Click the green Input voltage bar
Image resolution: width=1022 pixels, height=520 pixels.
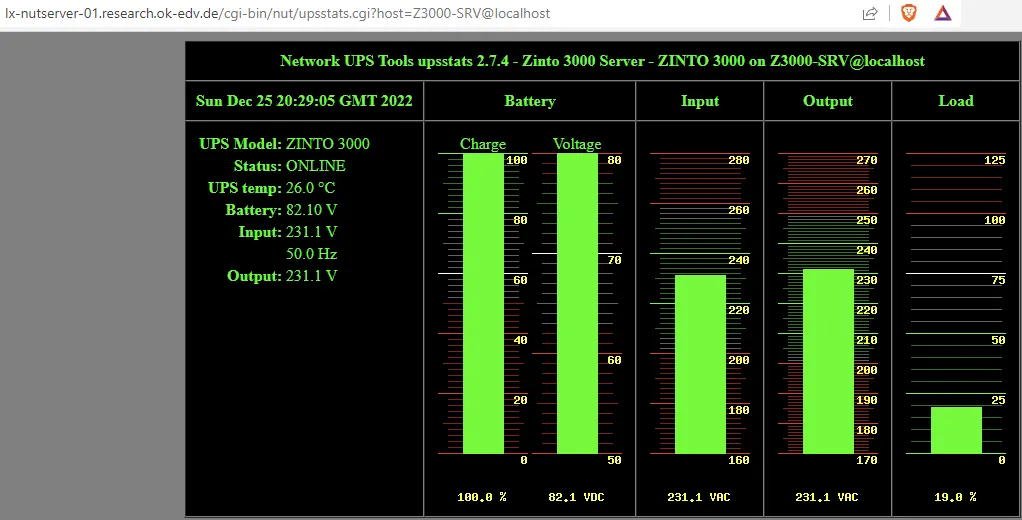pyautogui.click(x=700, y=364)
